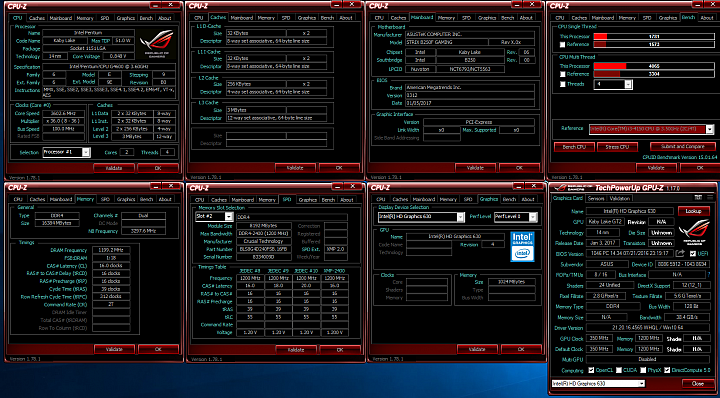Click OK in the Mainboard tab window
This screenshot has width=720, height=398.
click(519, 168)
